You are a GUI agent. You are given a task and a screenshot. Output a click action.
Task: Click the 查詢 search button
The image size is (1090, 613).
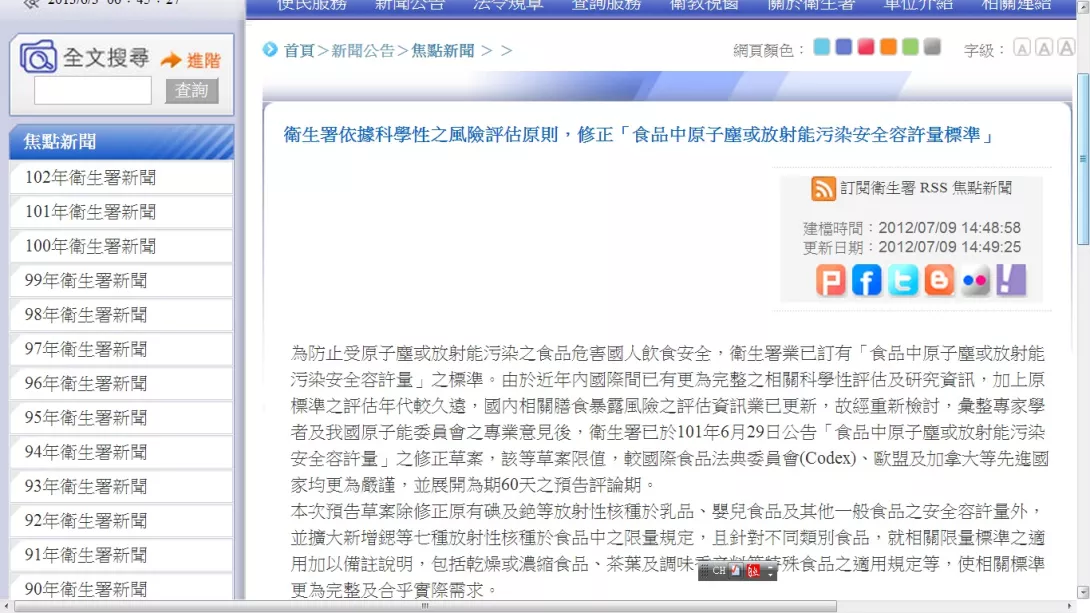tap(192, 90)
